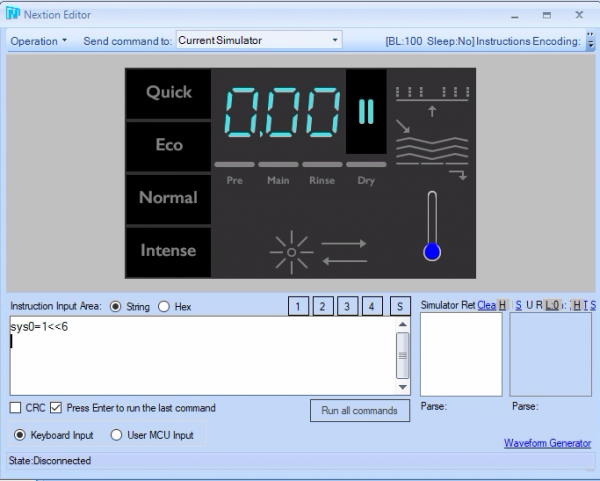
Task: Click the 'Pre' stage label
Action: [x=235, y=180]
